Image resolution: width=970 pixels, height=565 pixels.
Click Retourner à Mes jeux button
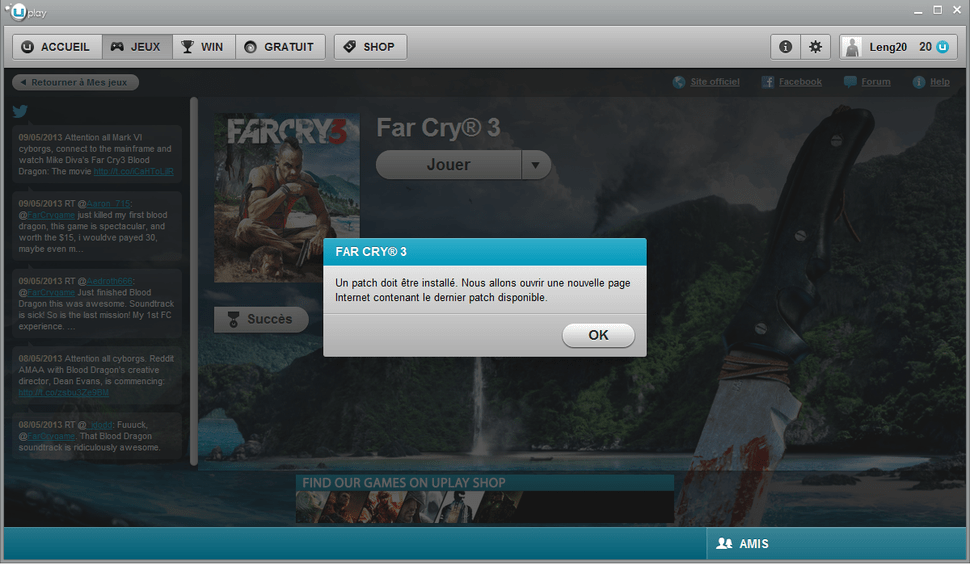75,82
